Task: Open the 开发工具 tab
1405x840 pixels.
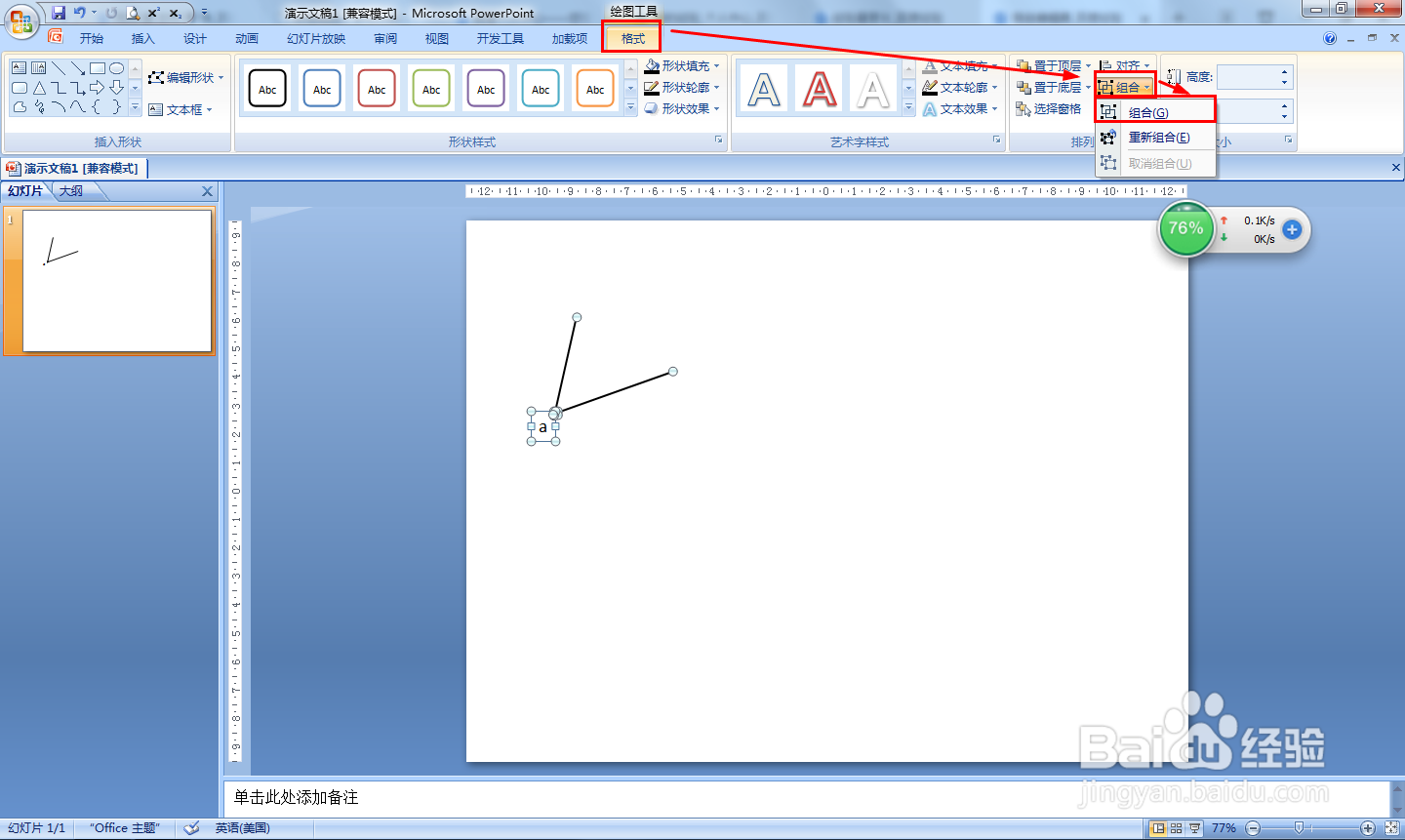Action: point(501,39)
